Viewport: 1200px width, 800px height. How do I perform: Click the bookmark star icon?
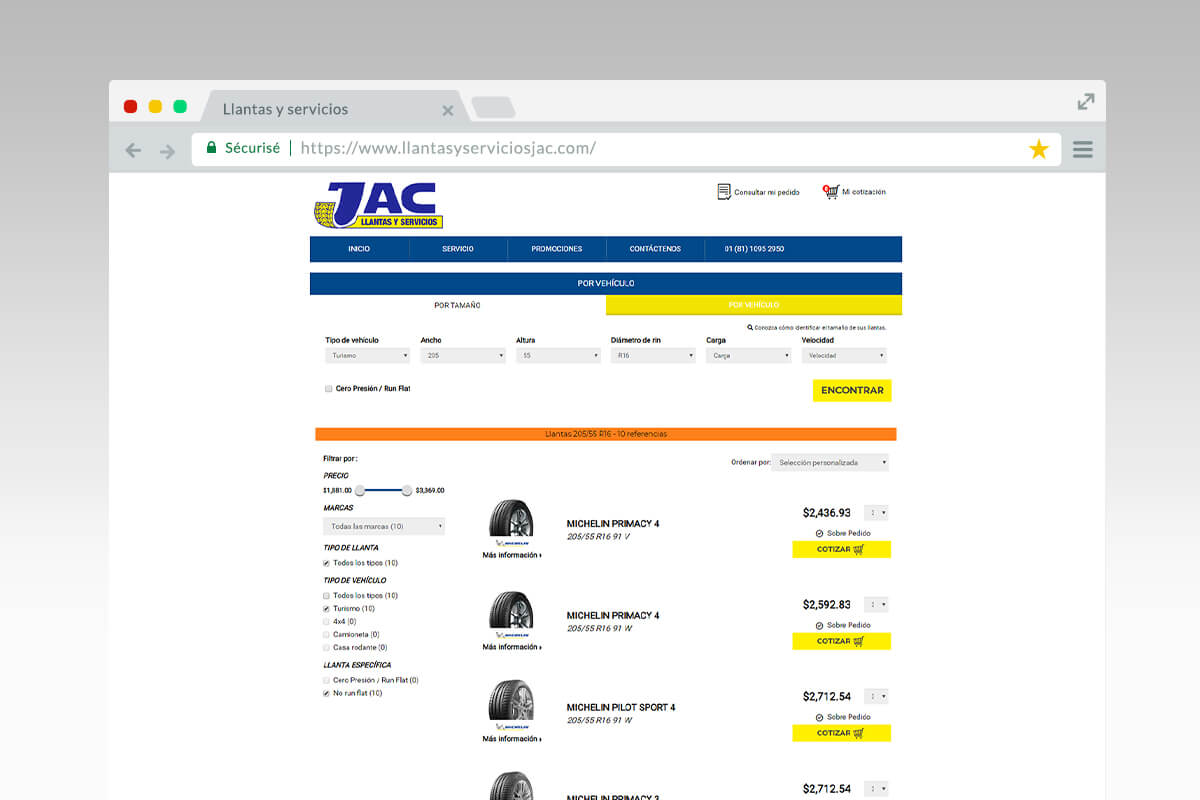pos(1039,150)
